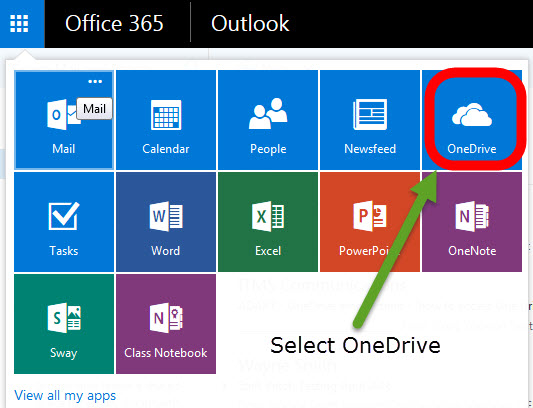Launch the OneNote tile
The image size is (533, 408).
472,222
